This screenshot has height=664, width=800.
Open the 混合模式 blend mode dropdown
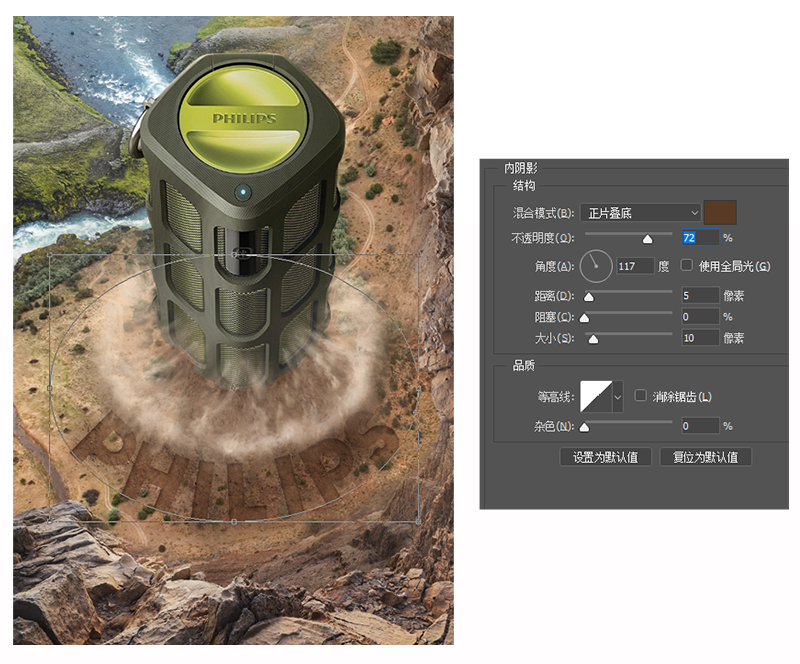point(641,213)
